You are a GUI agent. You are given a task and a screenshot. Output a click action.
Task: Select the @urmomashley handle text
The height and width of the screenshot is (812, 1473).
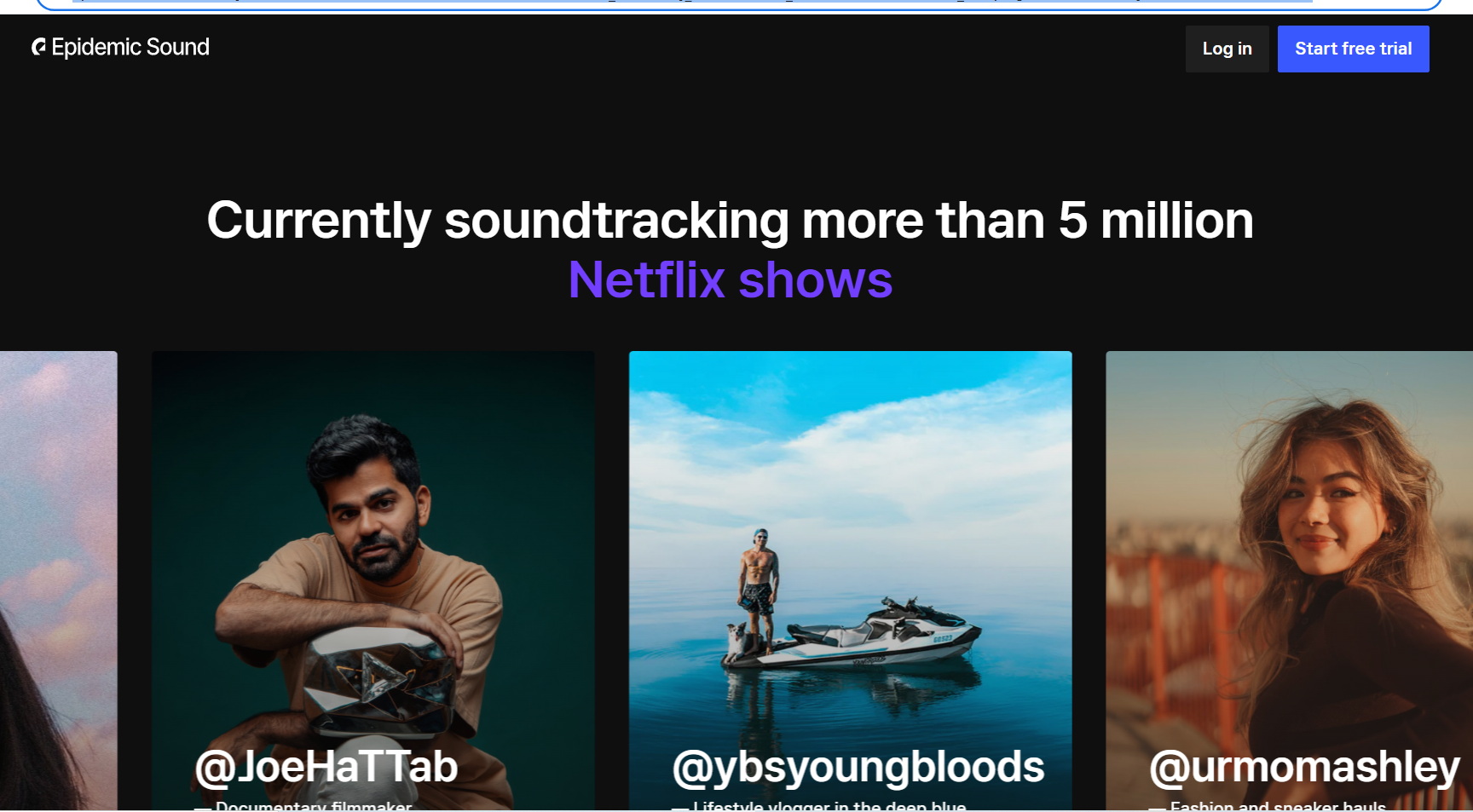(1304, 767)
